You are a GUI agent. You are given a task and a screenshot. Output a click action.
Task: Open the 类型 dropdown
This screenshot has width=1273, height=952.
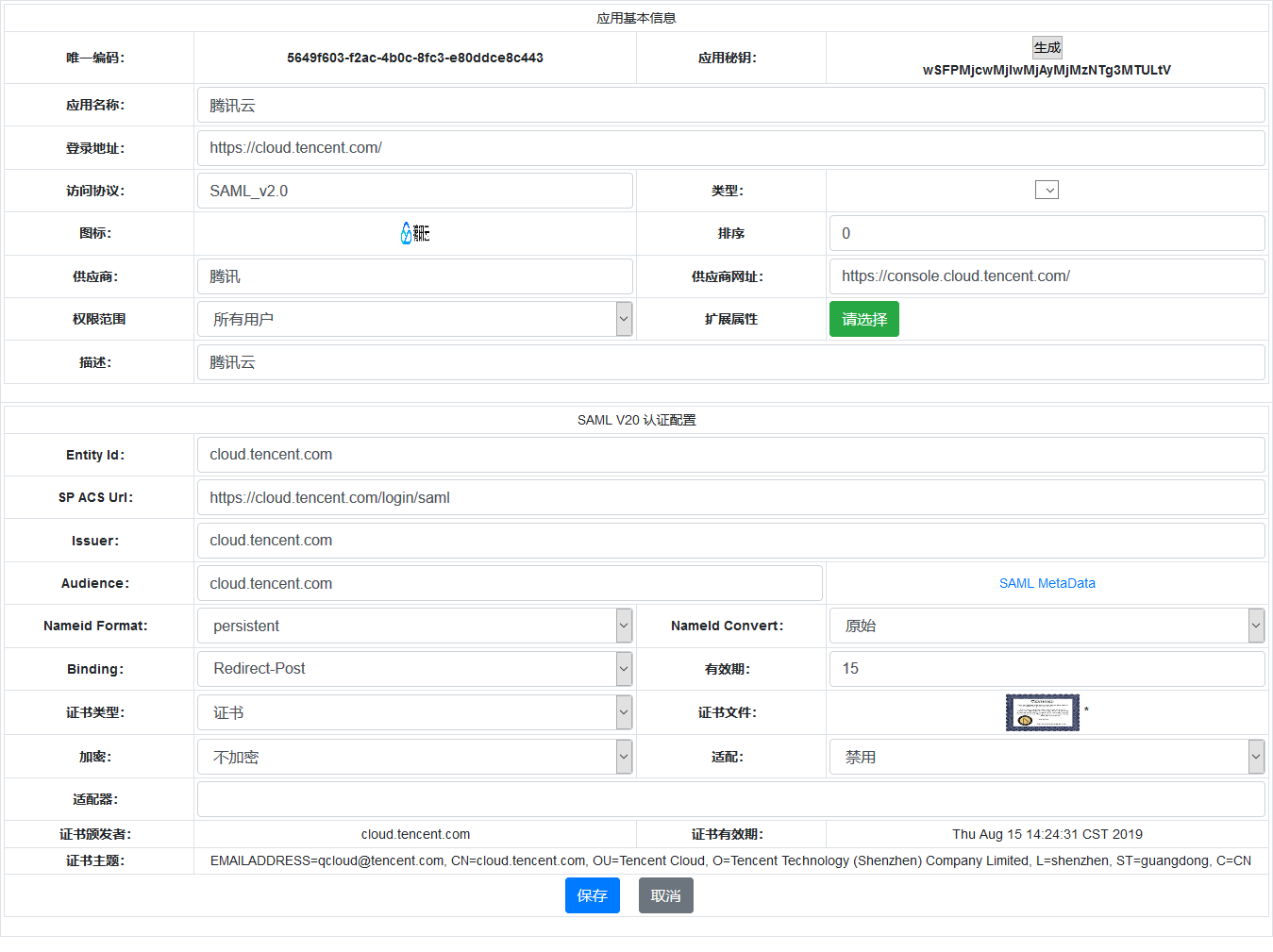point(1047,191)
